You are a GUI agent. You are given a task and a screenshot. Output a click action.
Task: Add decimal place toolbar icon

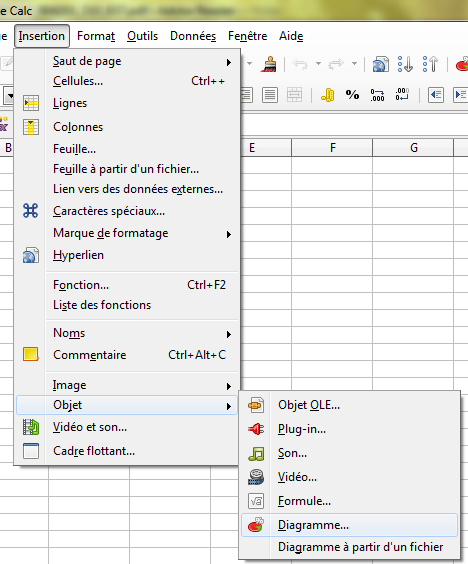[377, 95]
